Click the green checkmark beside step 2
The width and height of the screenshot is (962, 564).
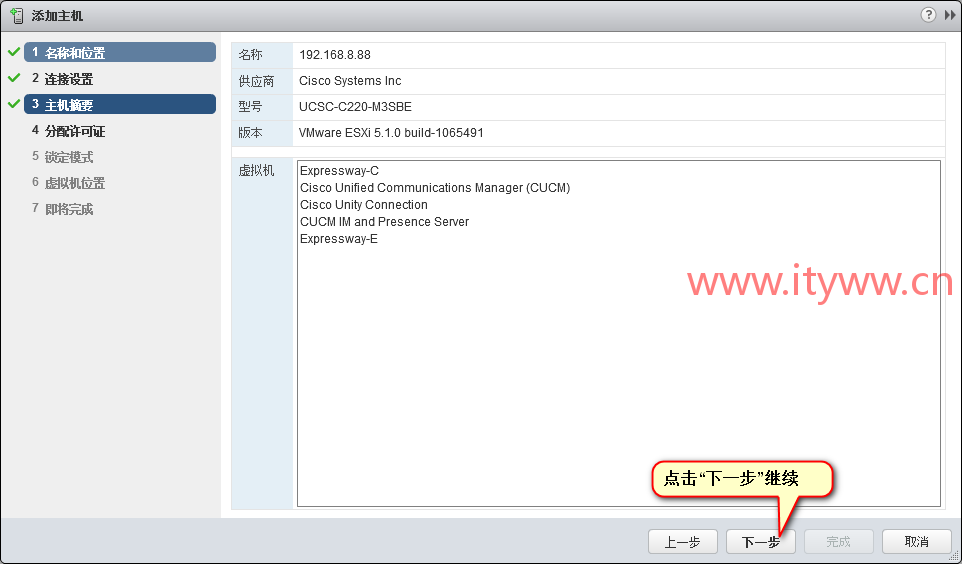(14, 78)
